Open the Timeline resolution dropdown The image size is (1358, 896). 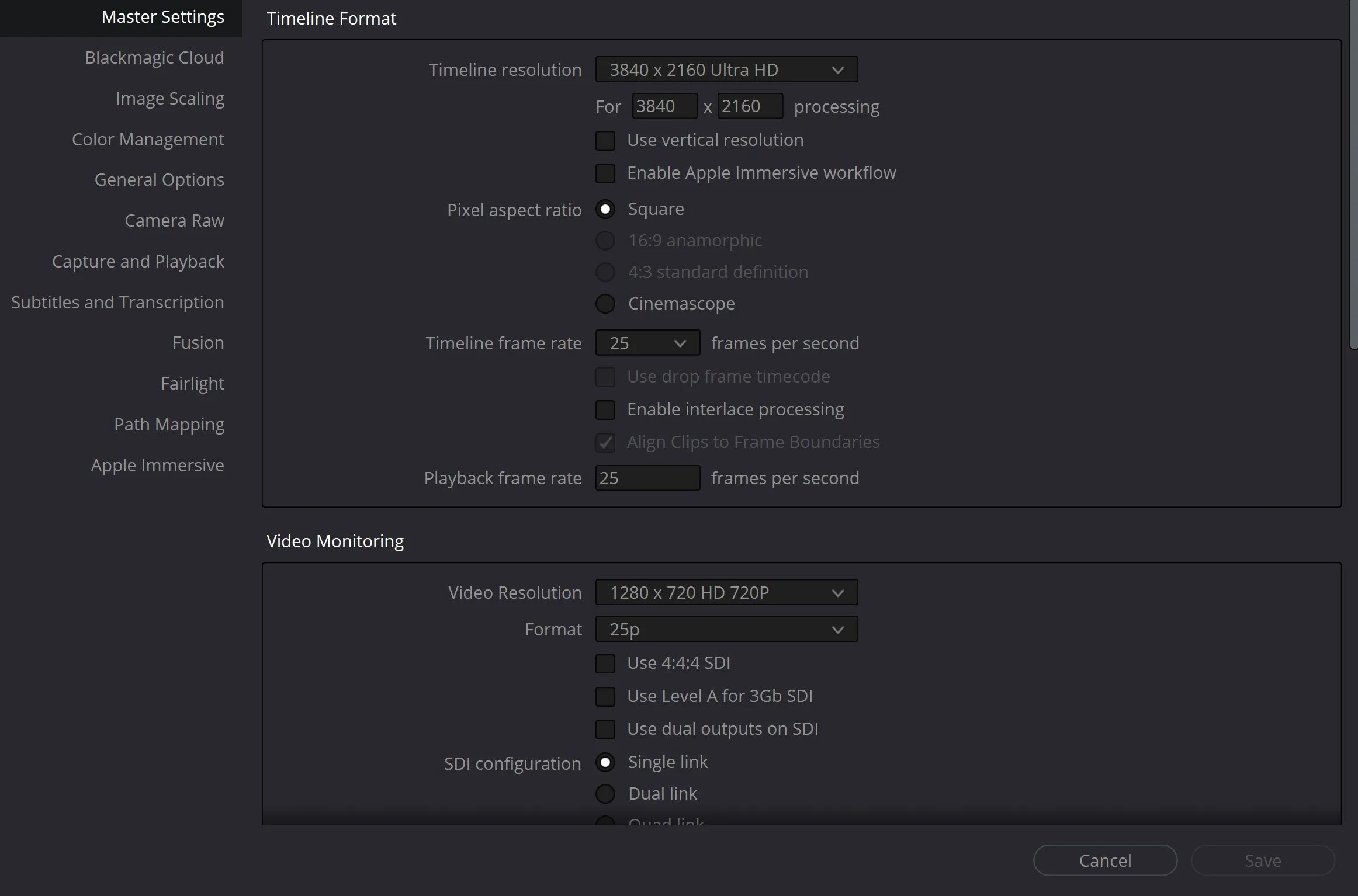[x=726, y=70]
